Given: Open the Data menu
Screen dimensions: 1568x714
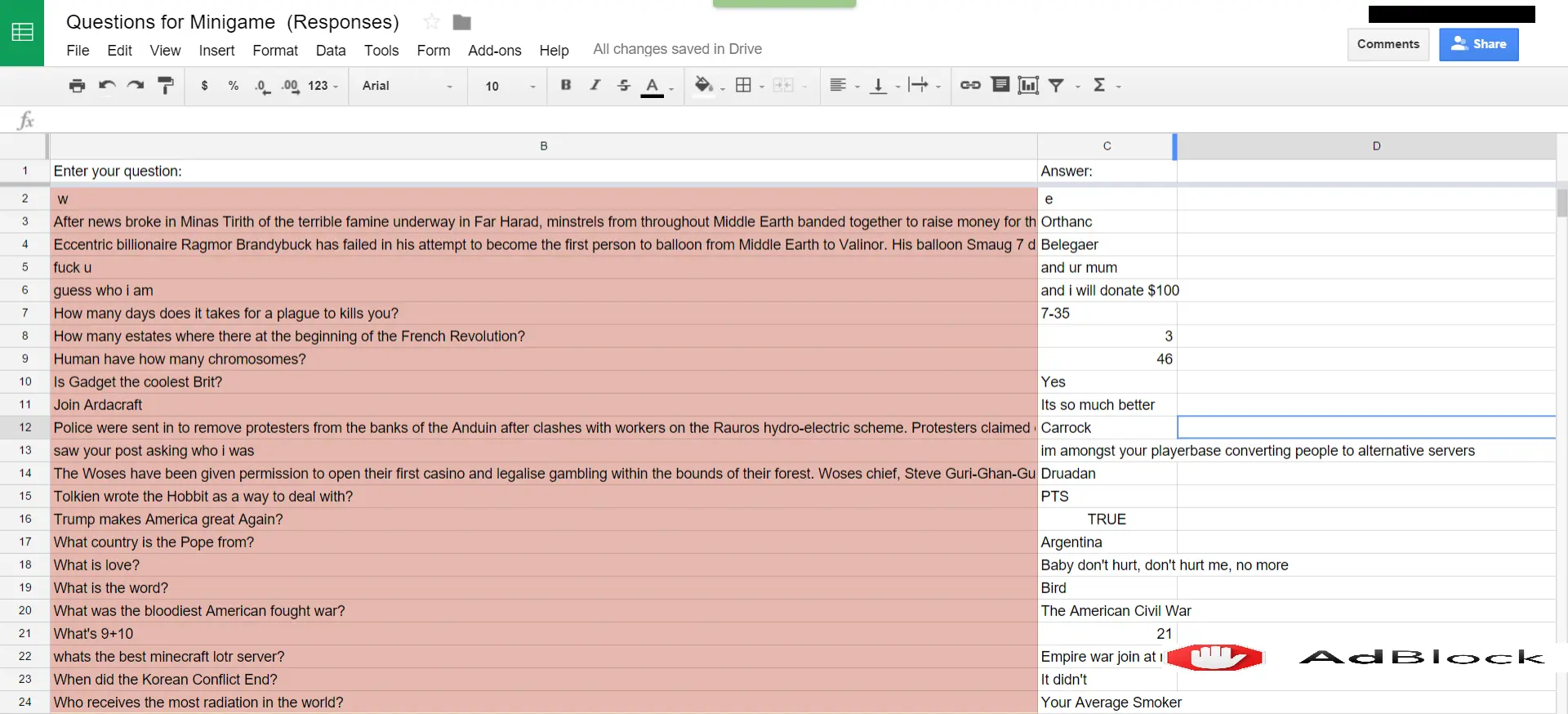Looking at the screenshot, I should click(331, 51).
